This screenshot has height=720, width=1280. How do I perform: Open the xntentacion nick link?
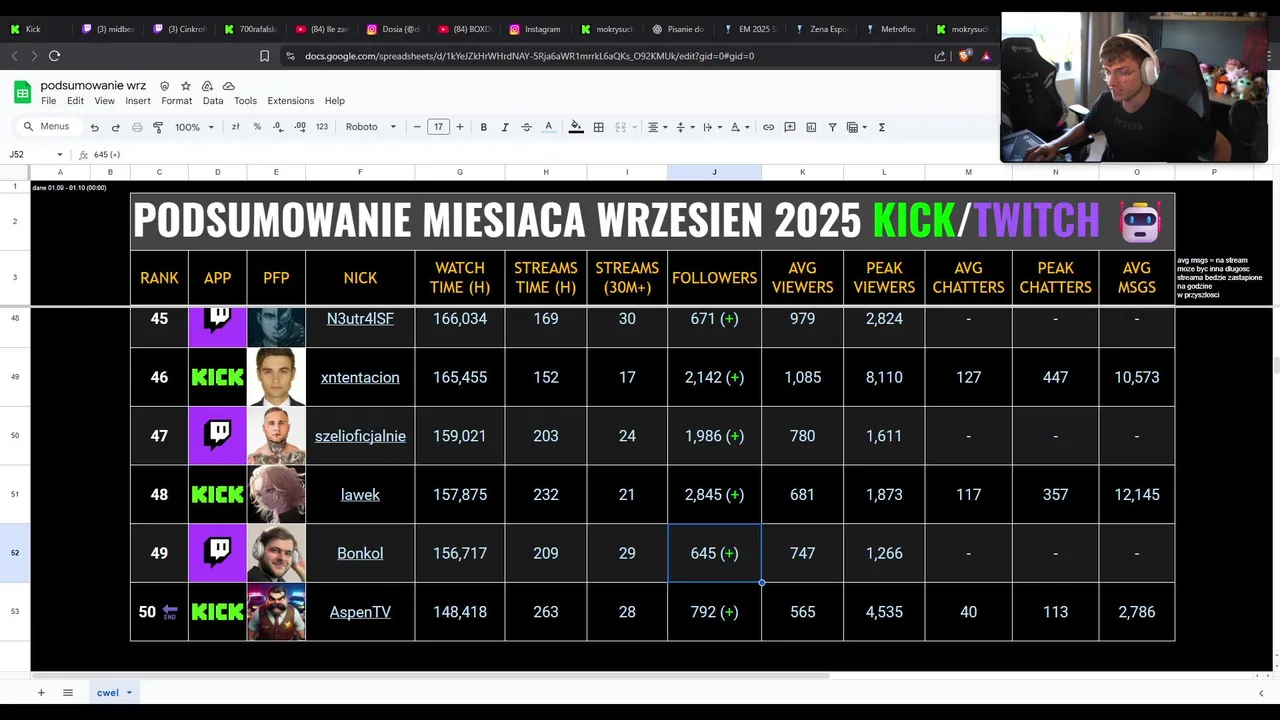360,377
